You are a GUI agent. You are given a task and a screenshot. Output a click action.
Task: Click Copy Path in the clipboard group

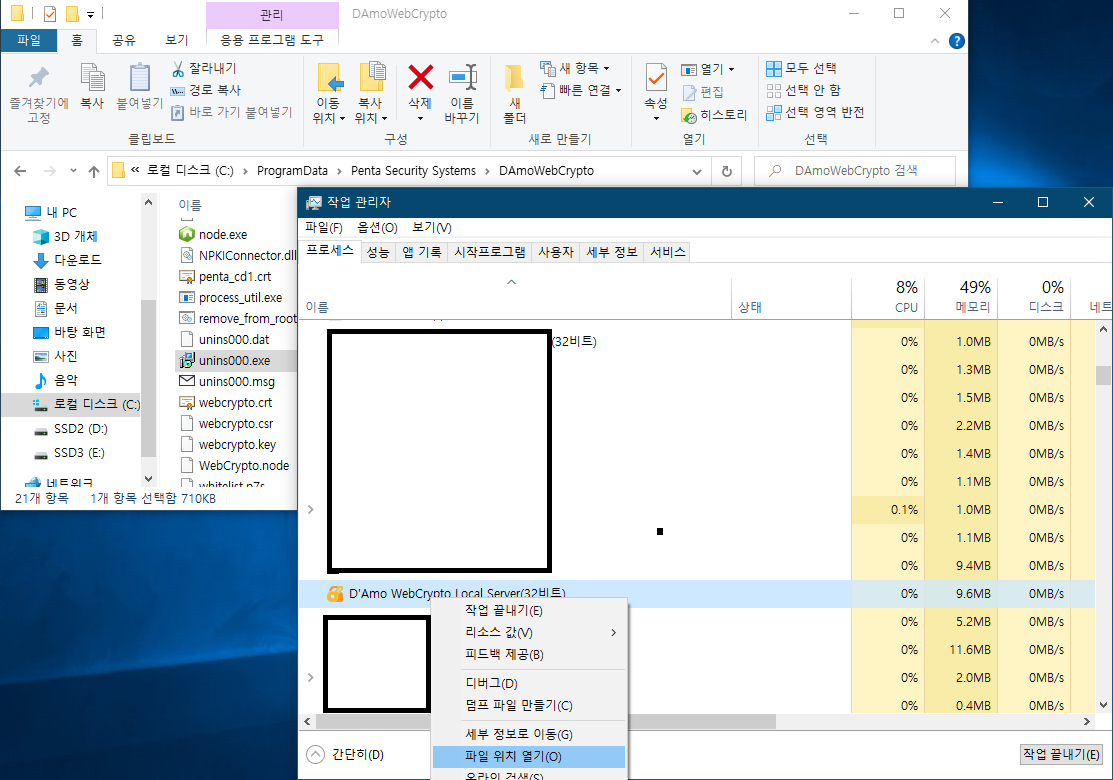[x=207, y=90]
